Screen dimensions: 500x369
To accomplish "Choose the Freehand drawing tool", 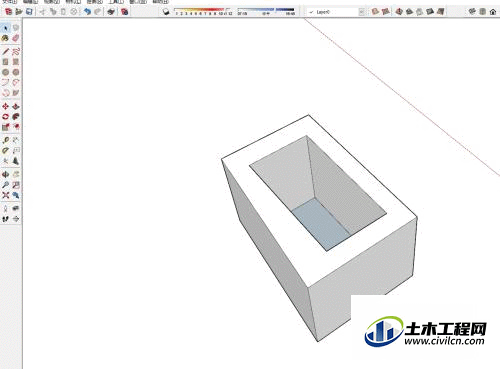I will 16,51.
